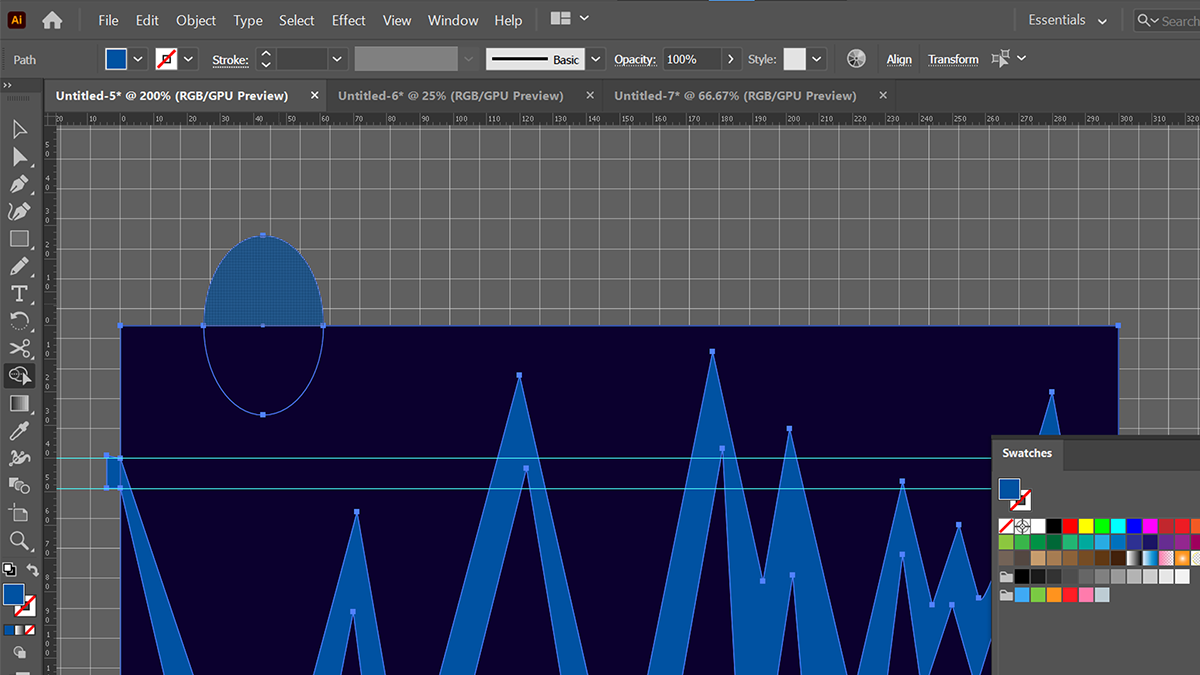Open the fill color dropdown
The width and height of the screenshot is (1200, 675).
click(138, 59)
